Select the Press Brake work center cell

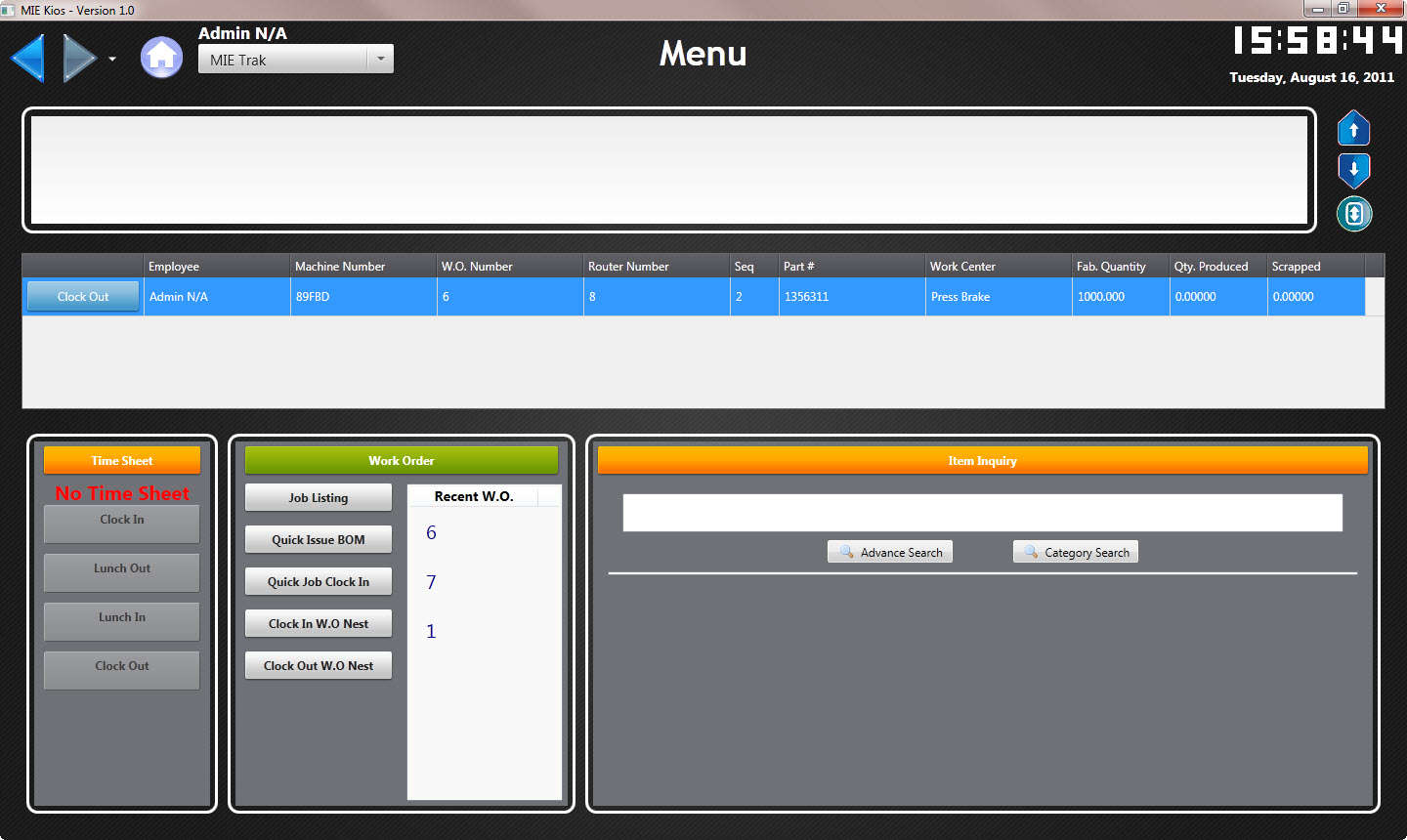pos(999,297)
